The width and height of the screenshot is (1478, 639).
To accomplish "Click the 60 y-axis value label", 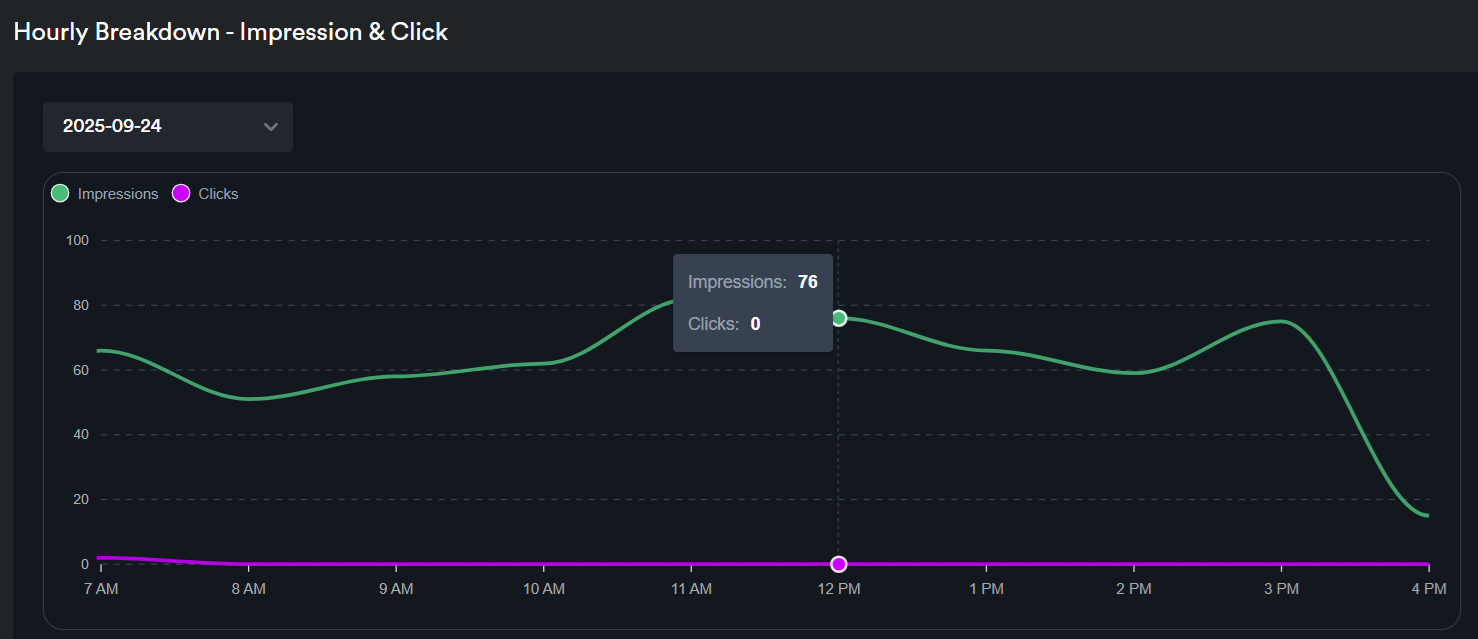I will (x=80, y=370).
